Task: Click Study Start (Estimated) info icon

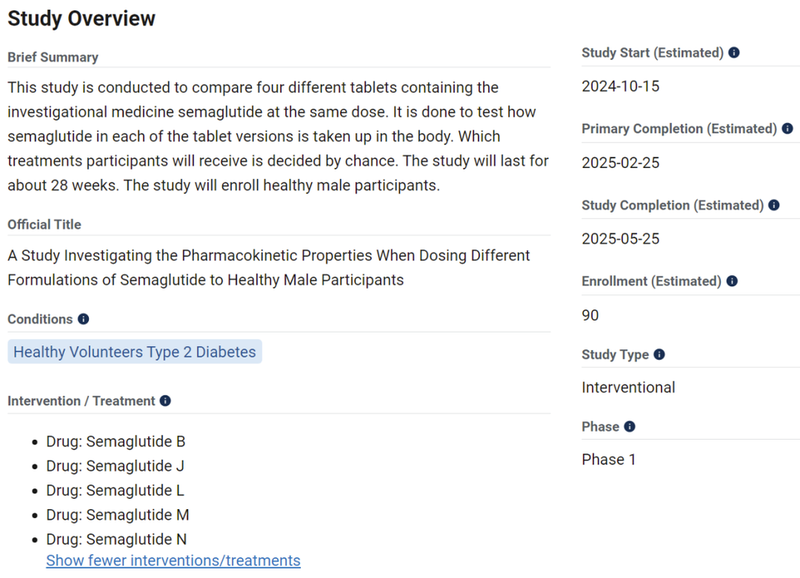Action: pos(734,53)
